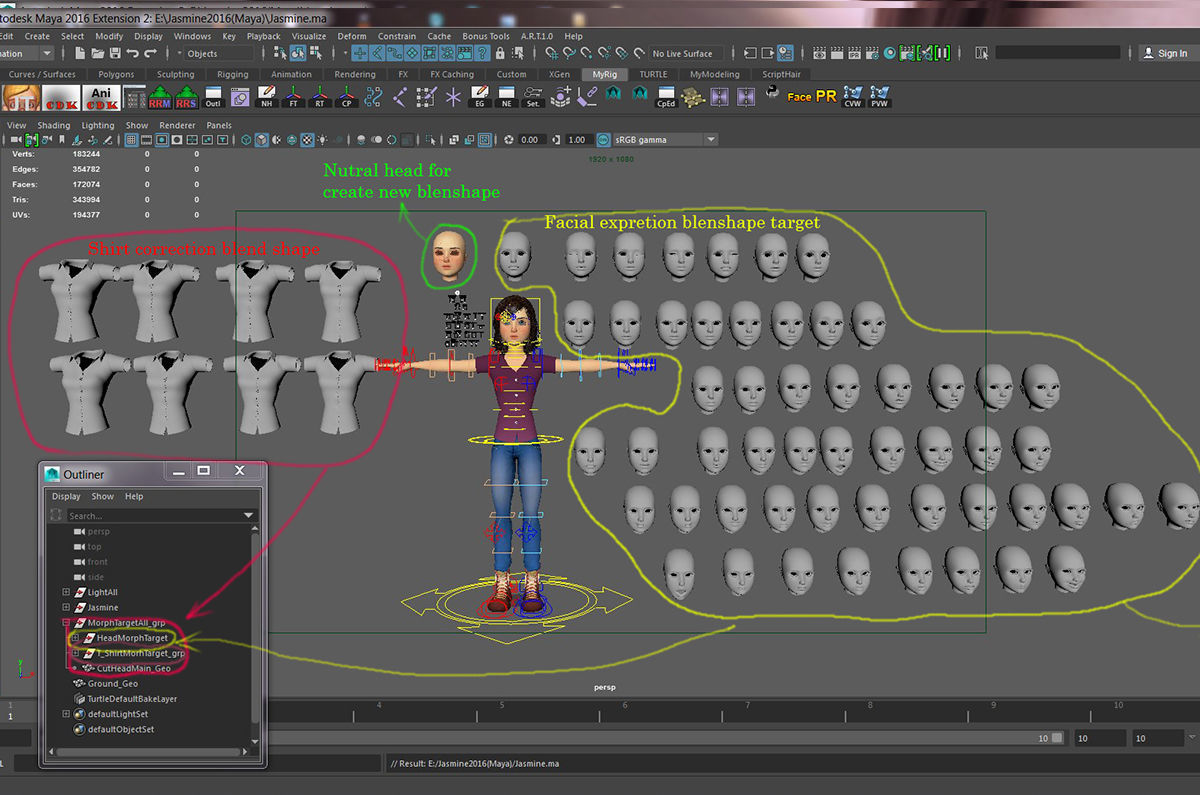
Task: Collapse the MorphTargetAll_grp tree node
Action: pos(66,622)
